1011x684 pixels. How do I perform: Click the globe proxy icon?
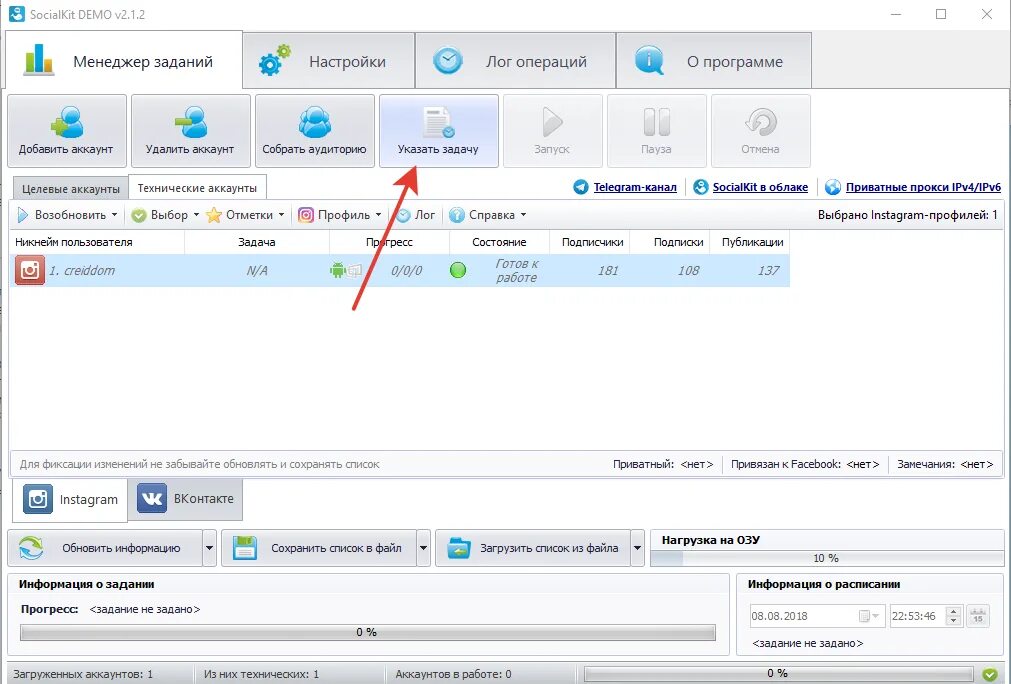click(833, 187)
